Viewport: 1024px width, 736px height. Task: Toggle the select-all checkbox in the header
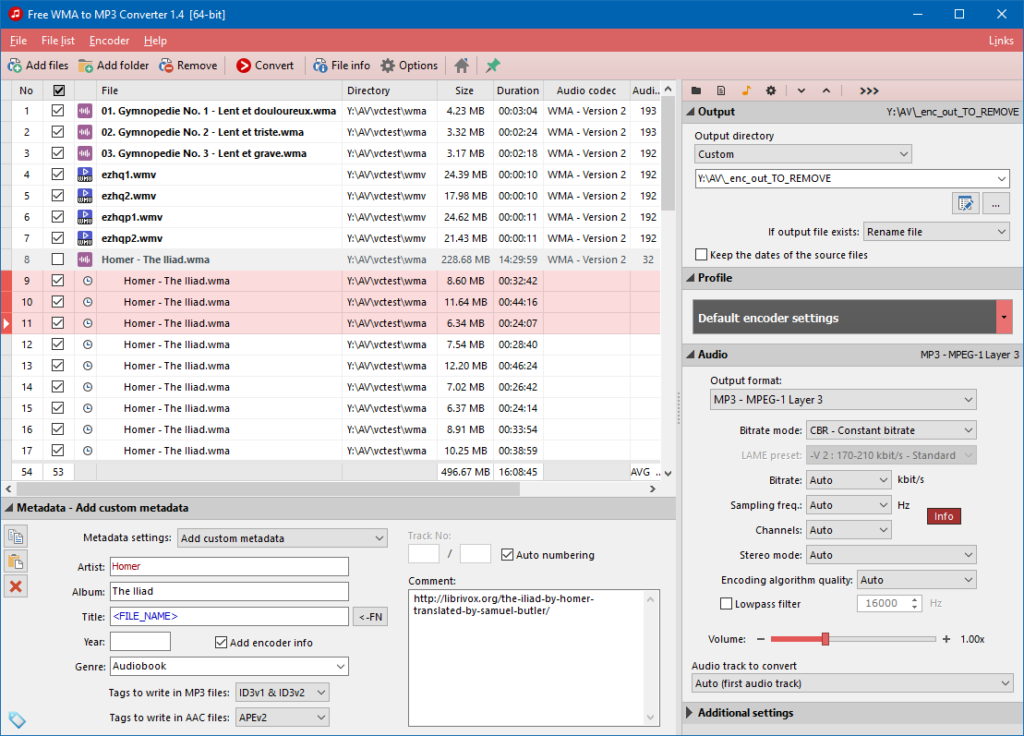click(59, 91)
